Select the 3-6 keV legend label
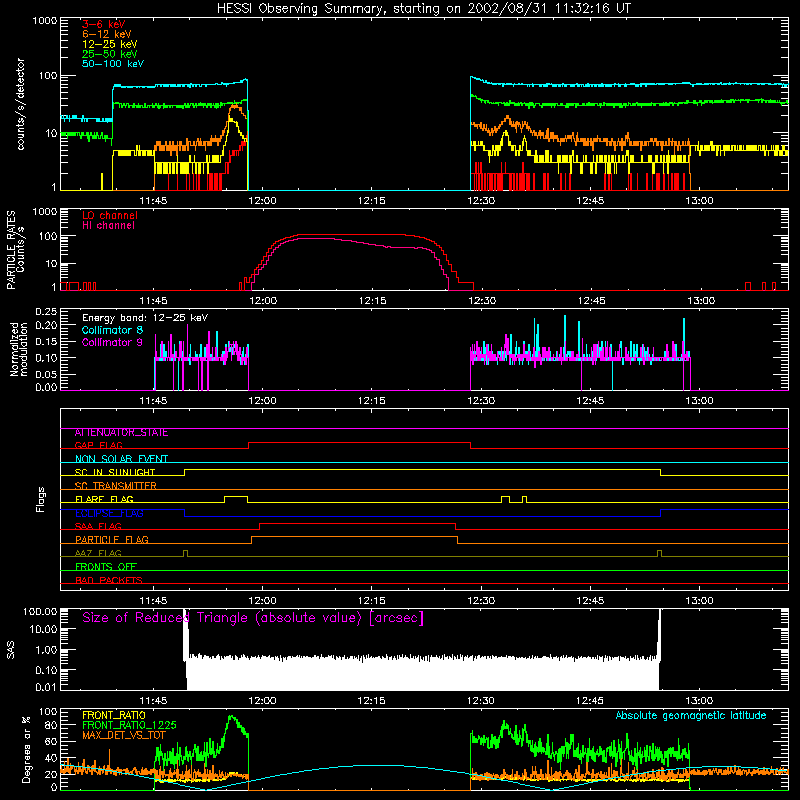This screenshot has width=800, height=800. click(104, 24)
